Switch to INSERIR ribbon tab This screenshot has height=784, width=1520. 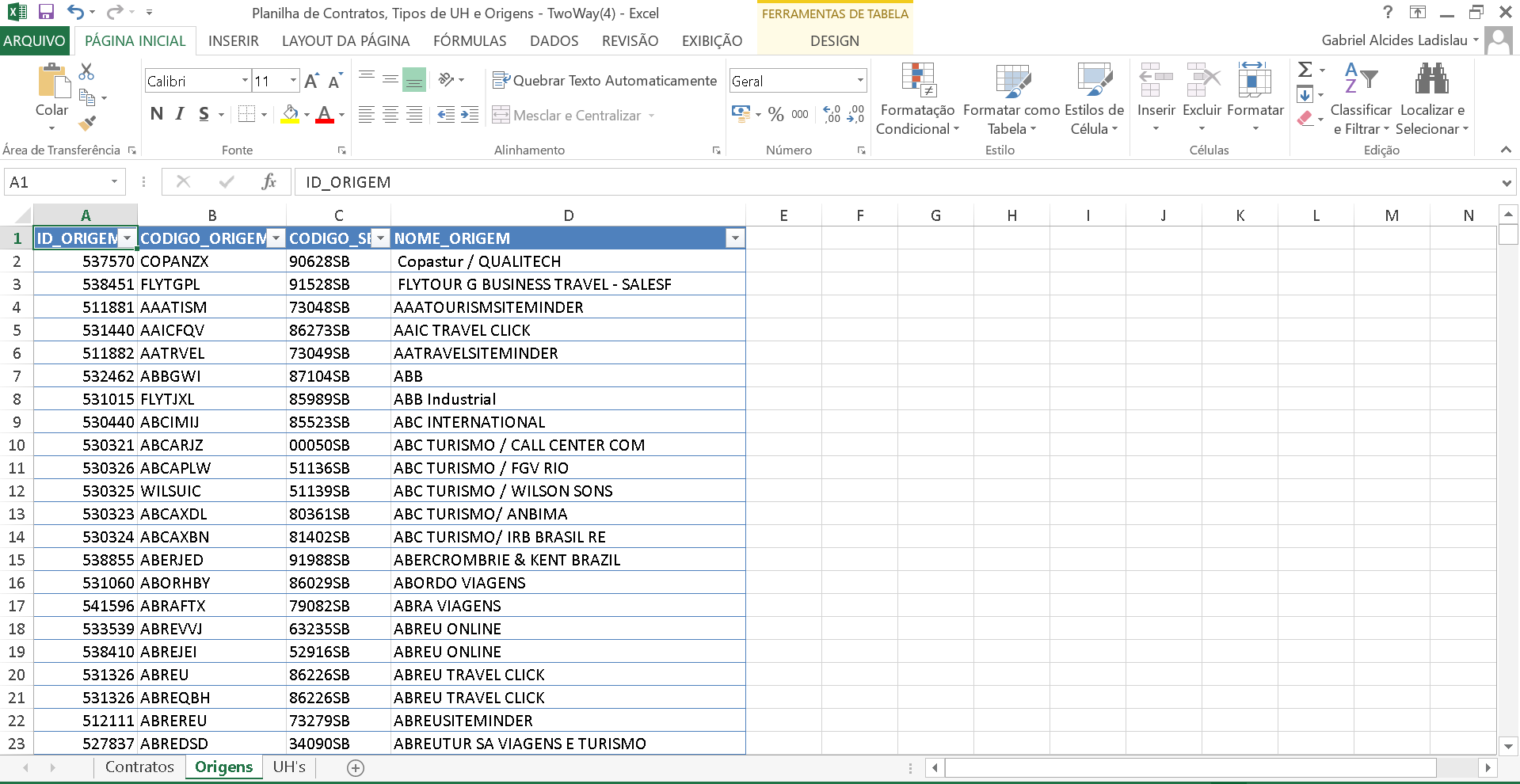click(234, 40)
